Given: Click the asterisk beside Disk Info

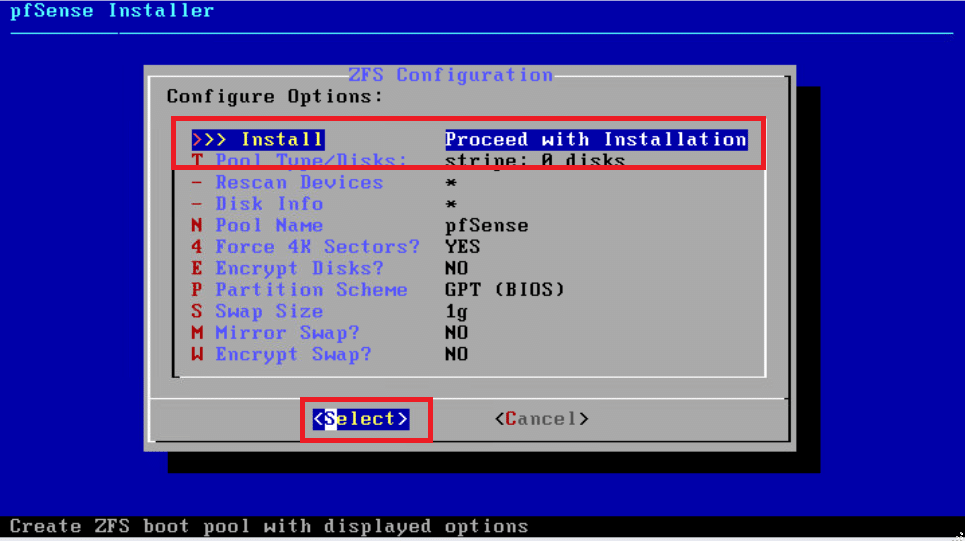Looking at the screenshot, I should tap(451, 204).
